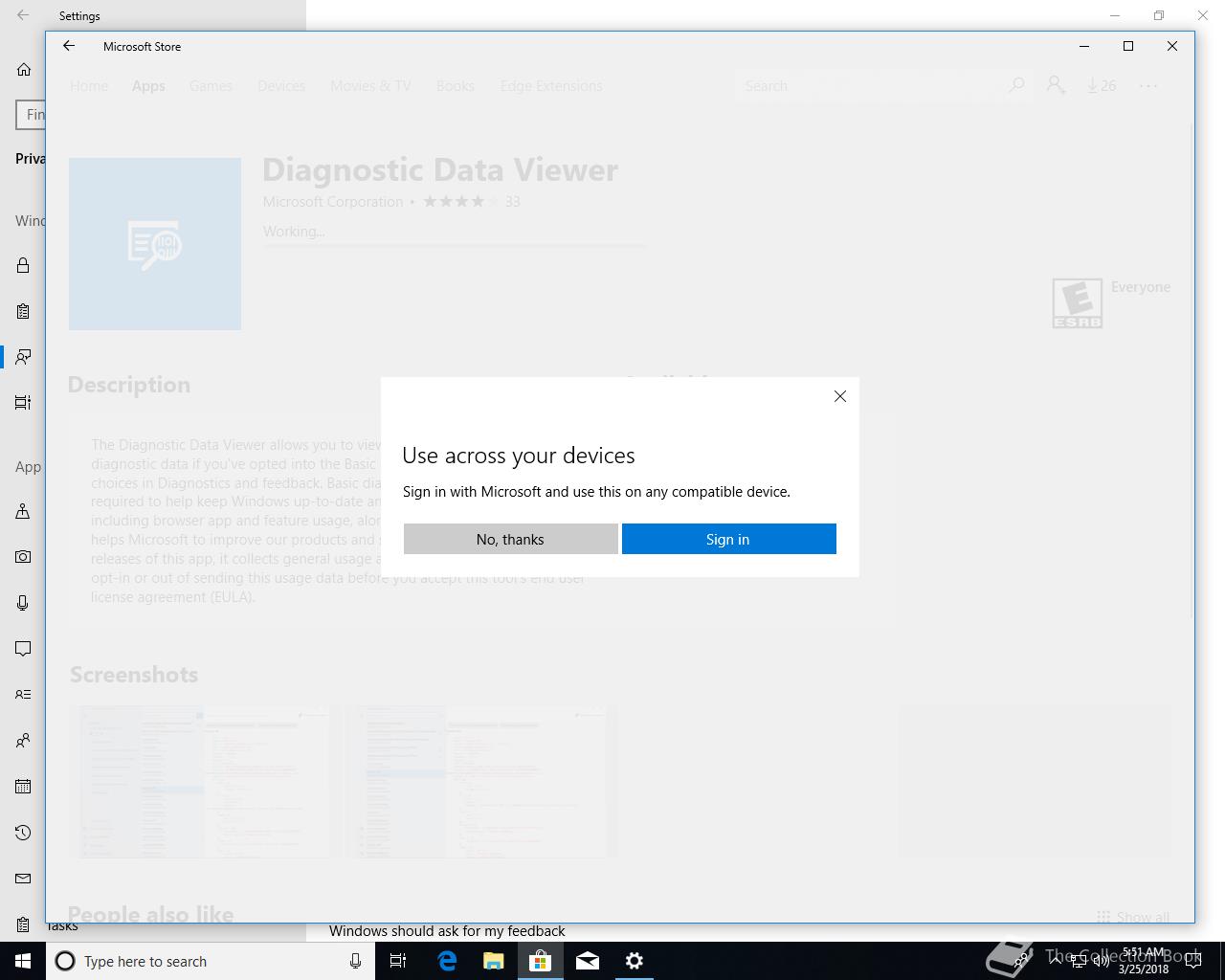1225x980 pixels.
Task: Open the Windows Start menu
Action: pyautogui.click(x=23, y=961)
